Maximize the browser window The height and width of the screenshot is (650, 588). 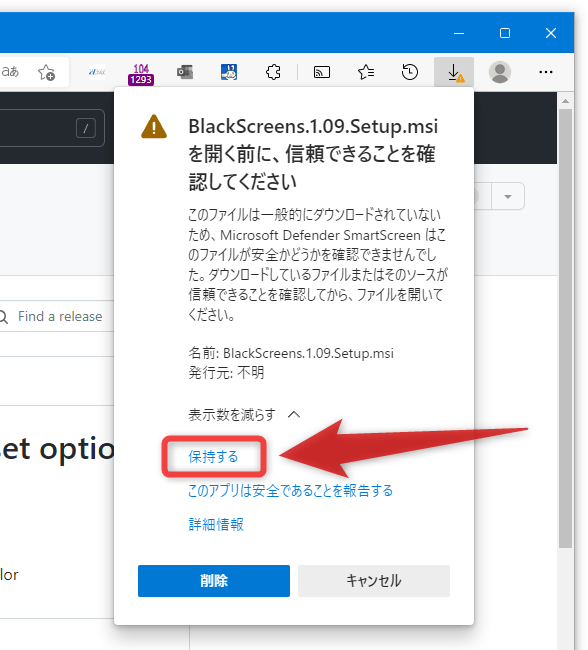coord(505,33)
